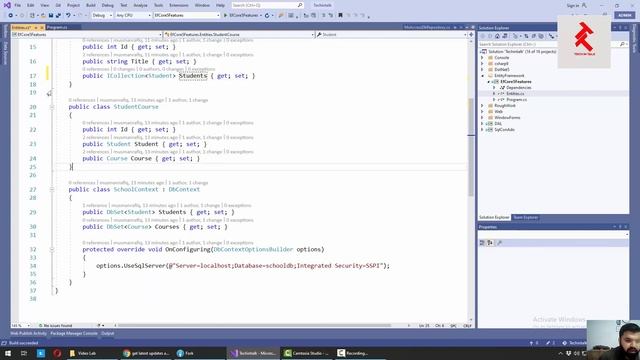Select Program.cs in Solution Explorer
The height and width of the screenshot is (360, 640).
tap(516, 100)
